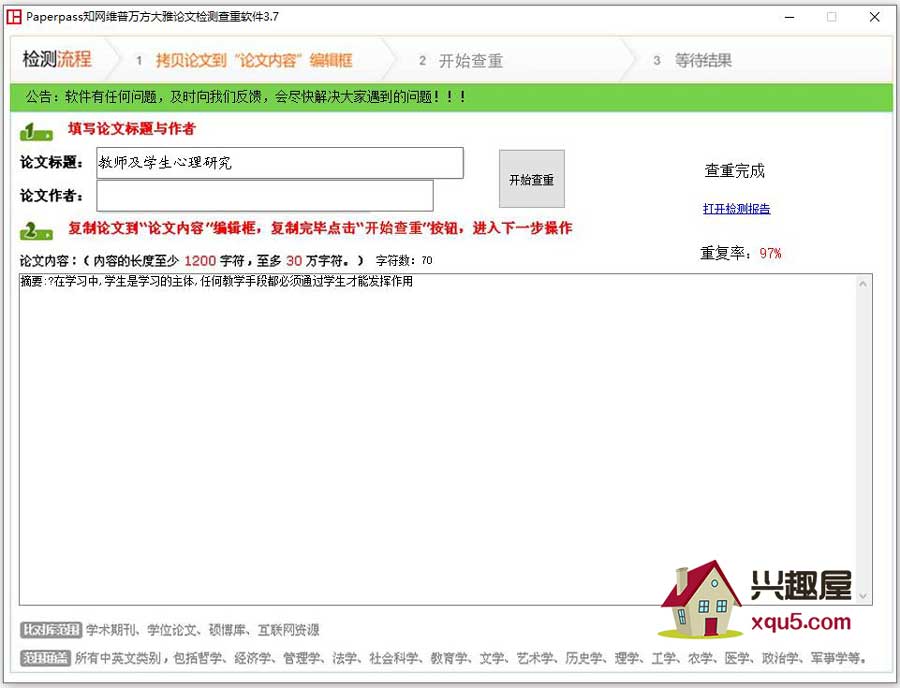
Task: Click the 学术期刊、学位论文、硕博库、互联网资源 text
Action: 203,630
